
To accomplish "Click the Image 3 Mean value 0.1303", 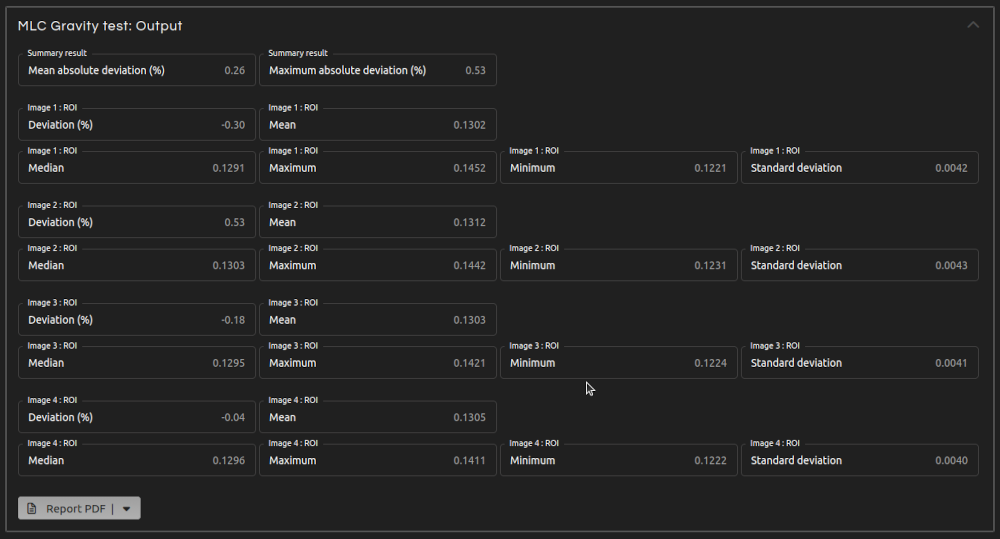I will point(469,320).
